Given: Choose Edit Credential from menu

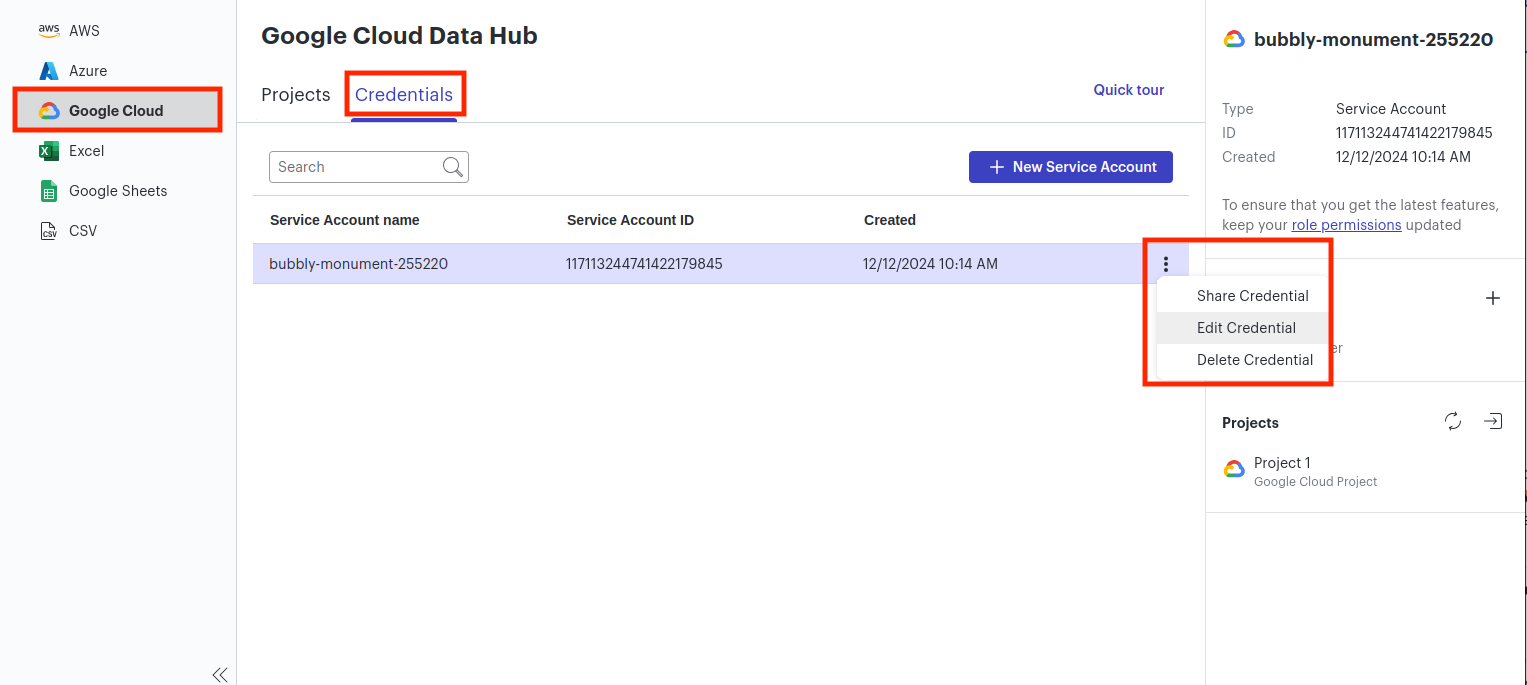Looking at the screenshot, I should [x=1243, y=328].
